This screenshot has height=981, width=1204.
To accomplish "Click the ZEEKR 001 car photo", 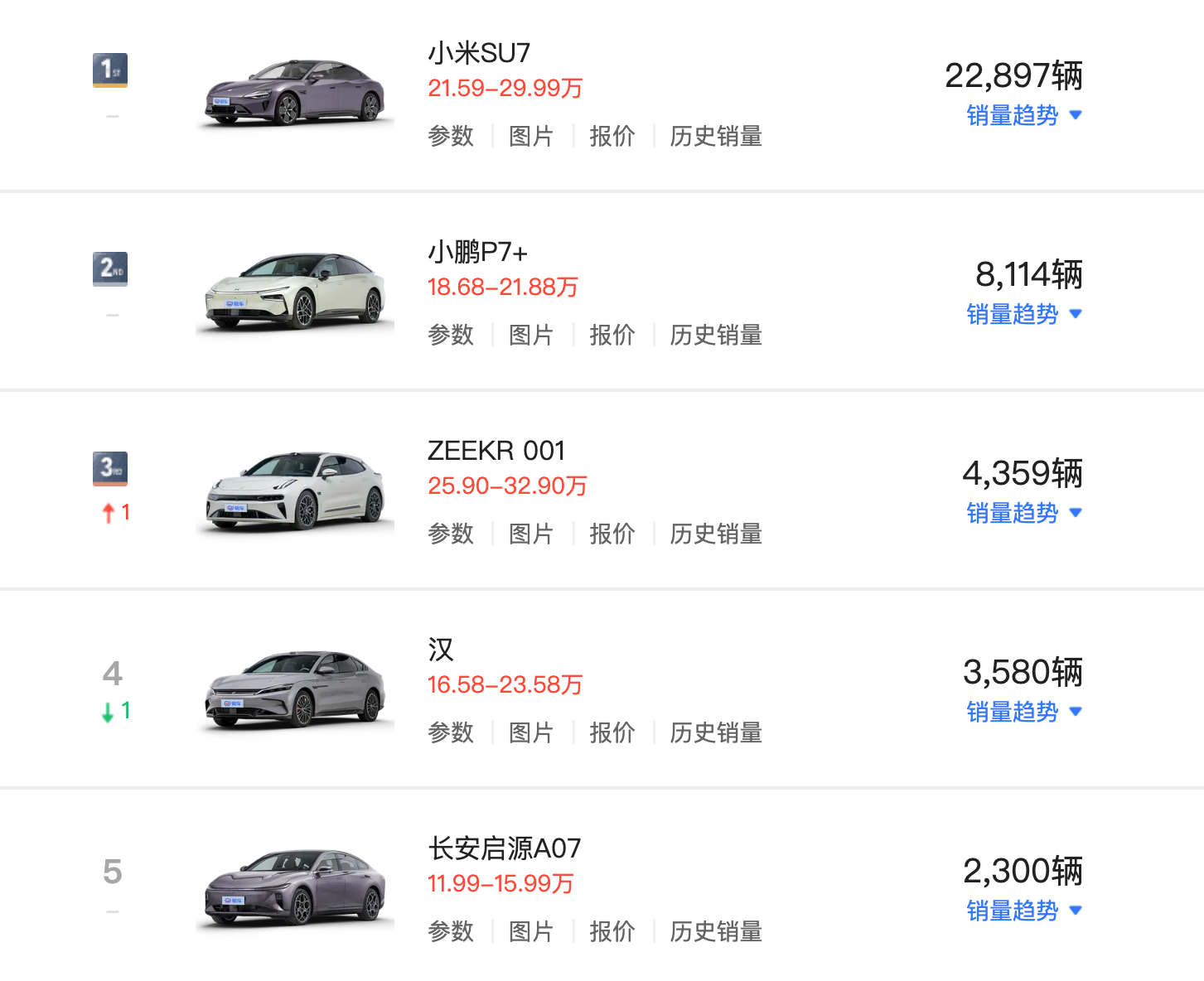I will tap(295, 491).
